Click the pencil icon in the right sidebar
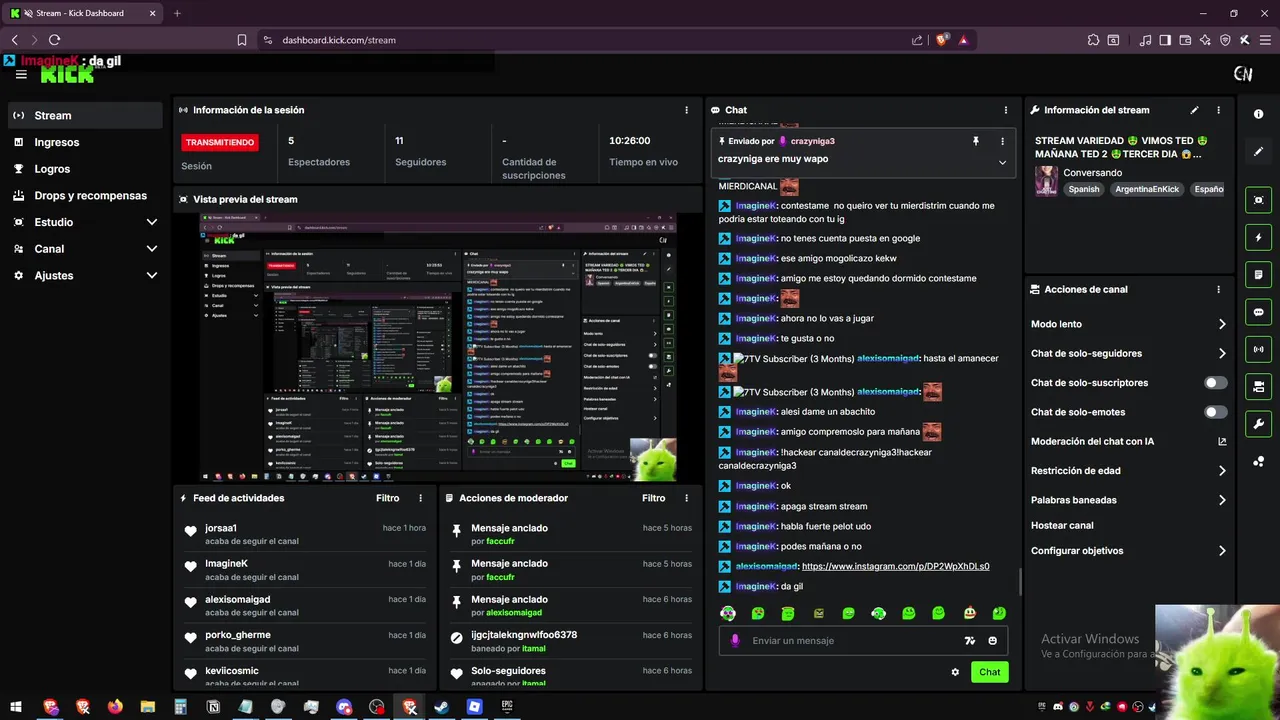1280x720 pixels. 1258,152
